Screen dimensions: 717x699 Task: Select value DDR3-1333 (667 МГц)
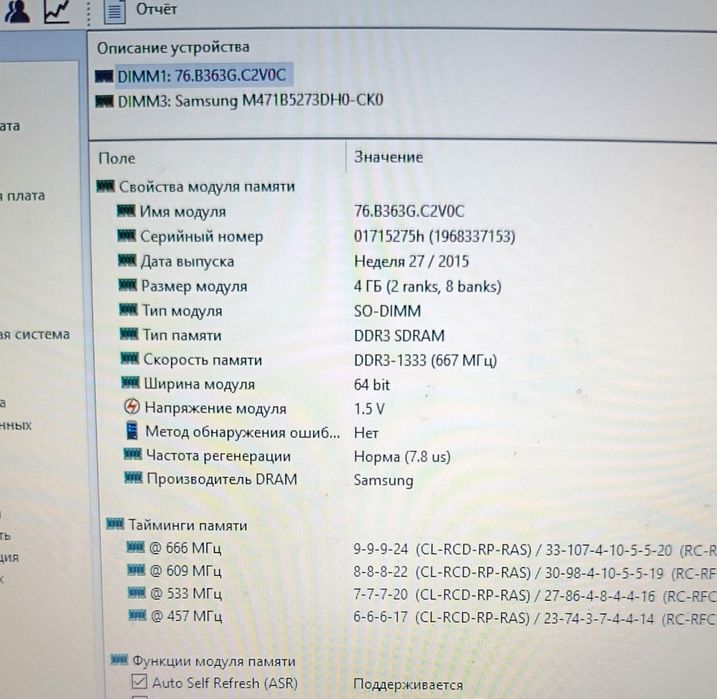tap(425, 361)
